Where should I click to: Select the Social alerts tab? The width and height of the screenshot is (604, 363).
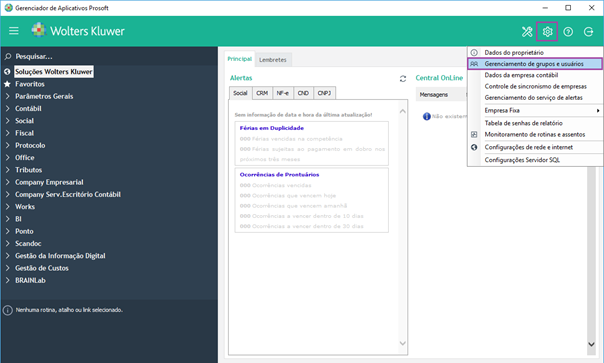pyautogui.click(x=240, y=93)
